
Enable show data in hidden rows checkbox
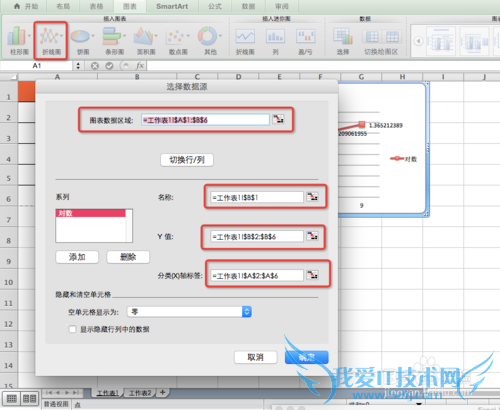pos(72,329)
